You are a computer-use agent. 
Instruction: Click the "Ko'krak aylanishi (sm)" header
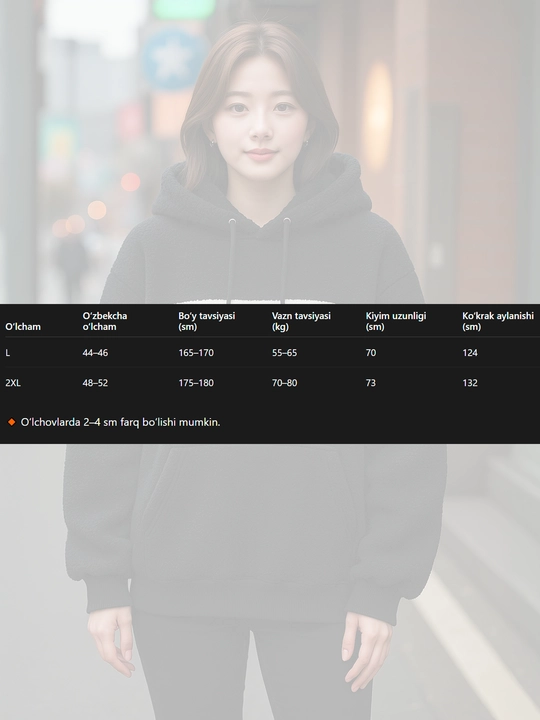(498, 321)
